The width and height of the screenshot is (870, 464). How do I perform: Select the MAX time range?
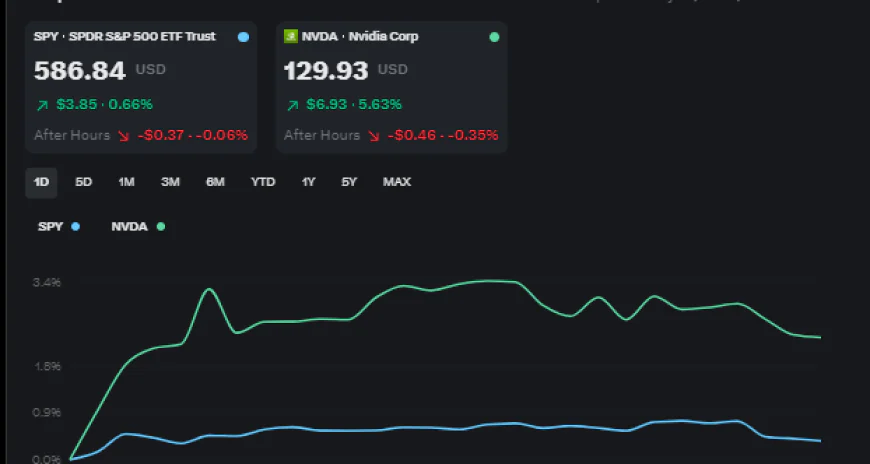[396, 182]
